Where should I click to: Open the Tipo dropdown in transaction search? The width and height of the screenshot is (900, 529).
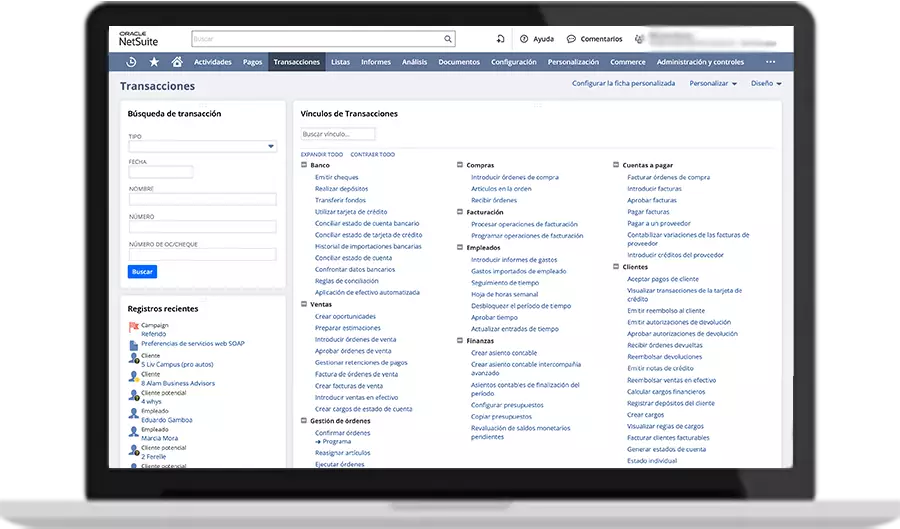point(271,147)
